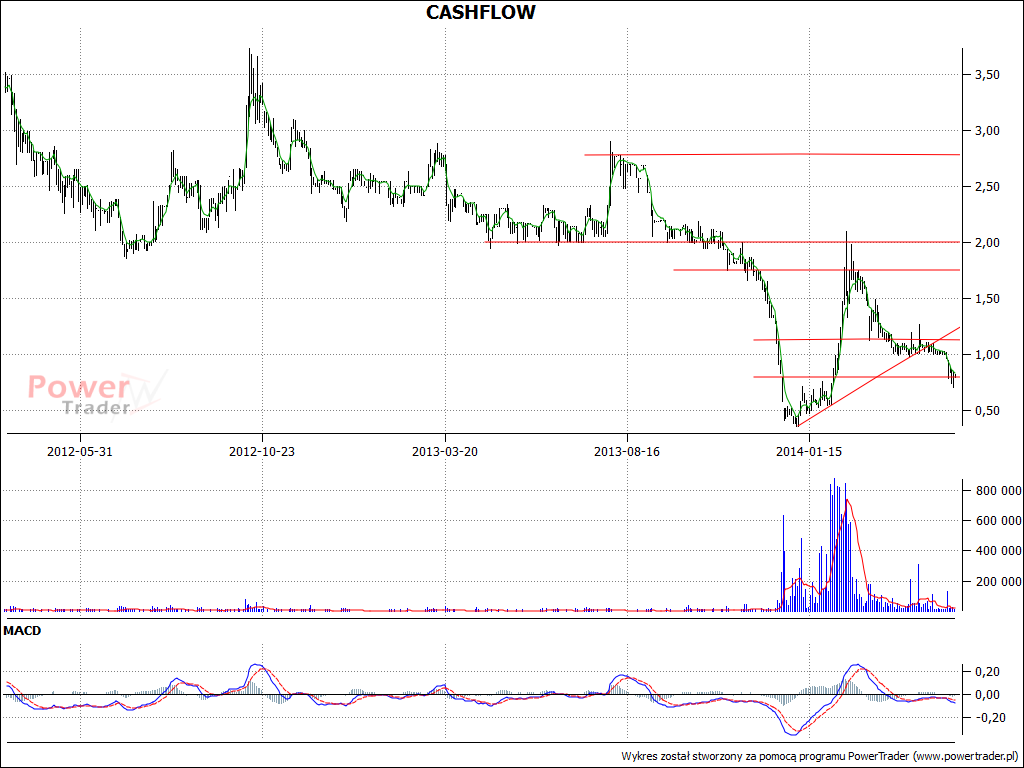Click the 2013-03-20 date label
1024x768 pixels.
(x=445, y=452)
